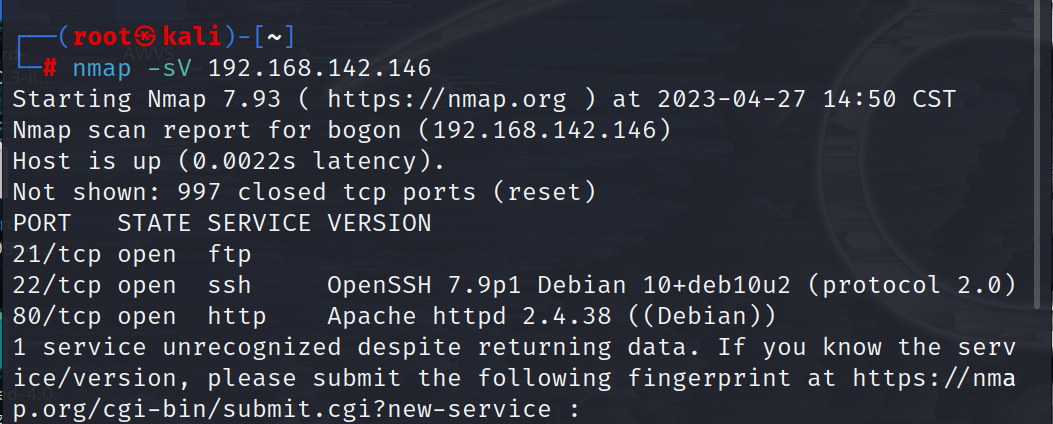Click the VERSION column header
Viewport: 1053px width, 424px height.
pyautogui.click(x=379, y=223)
